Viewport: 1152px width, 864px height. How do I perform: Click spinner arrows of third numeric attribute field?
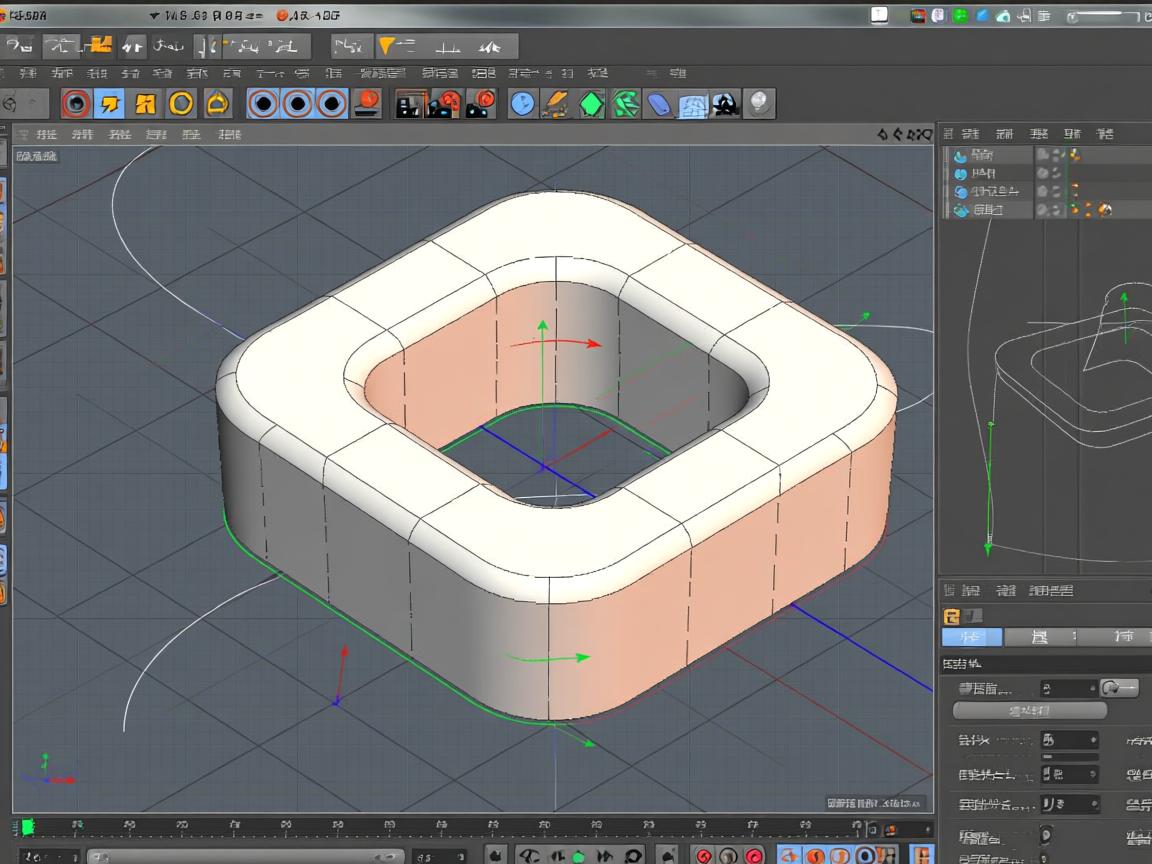pos(1092,774)
